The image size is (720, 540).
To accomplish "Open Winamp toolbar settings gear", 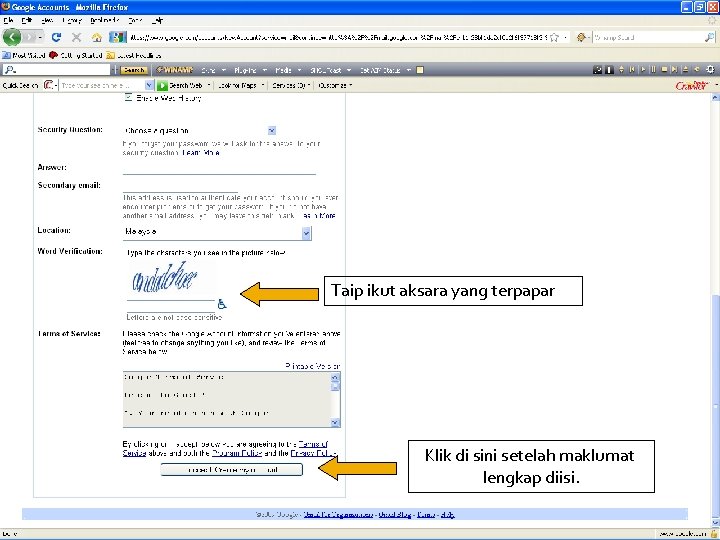I will click(710, 70).
